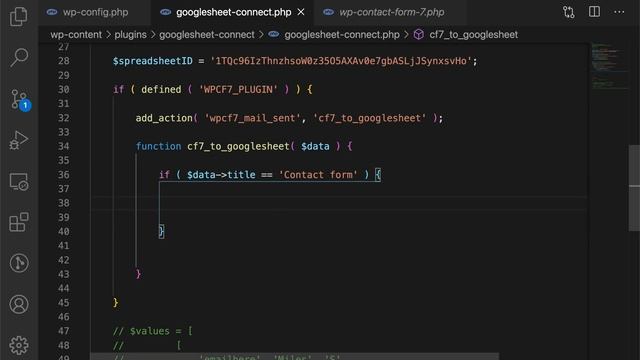Click cf7_to_googlesheet symbol in the breadcrumb
The height and width of the screenshot is (360, 640).
click(473, 35)
